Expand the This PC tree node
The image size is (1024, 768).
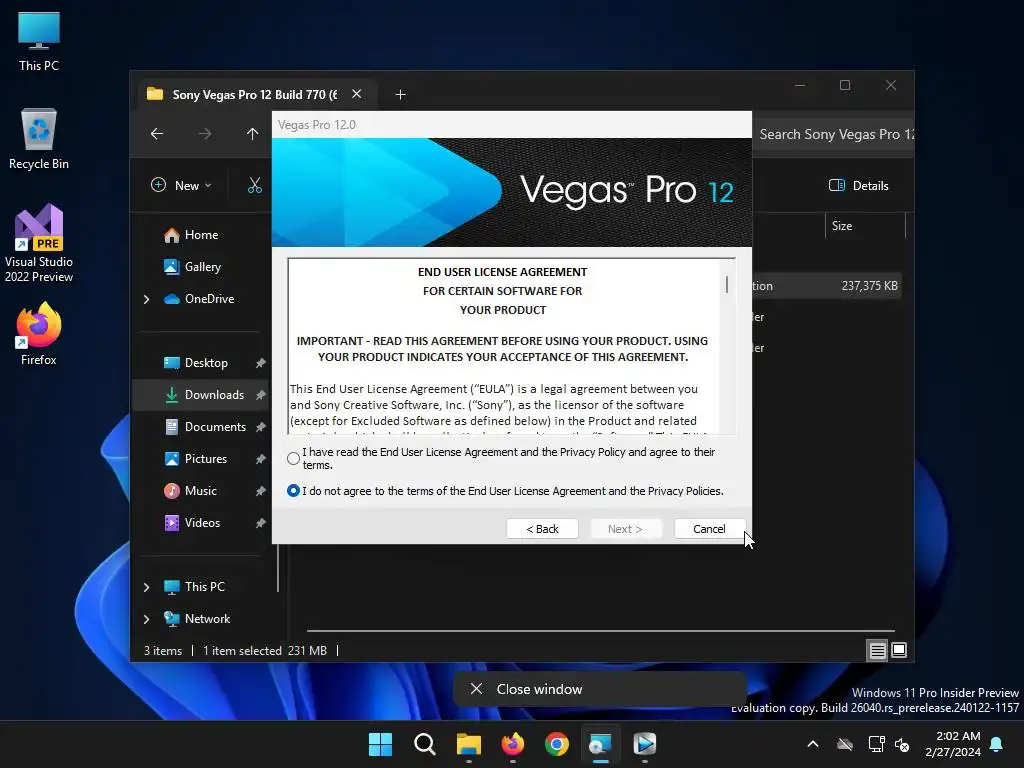point(146,587)
